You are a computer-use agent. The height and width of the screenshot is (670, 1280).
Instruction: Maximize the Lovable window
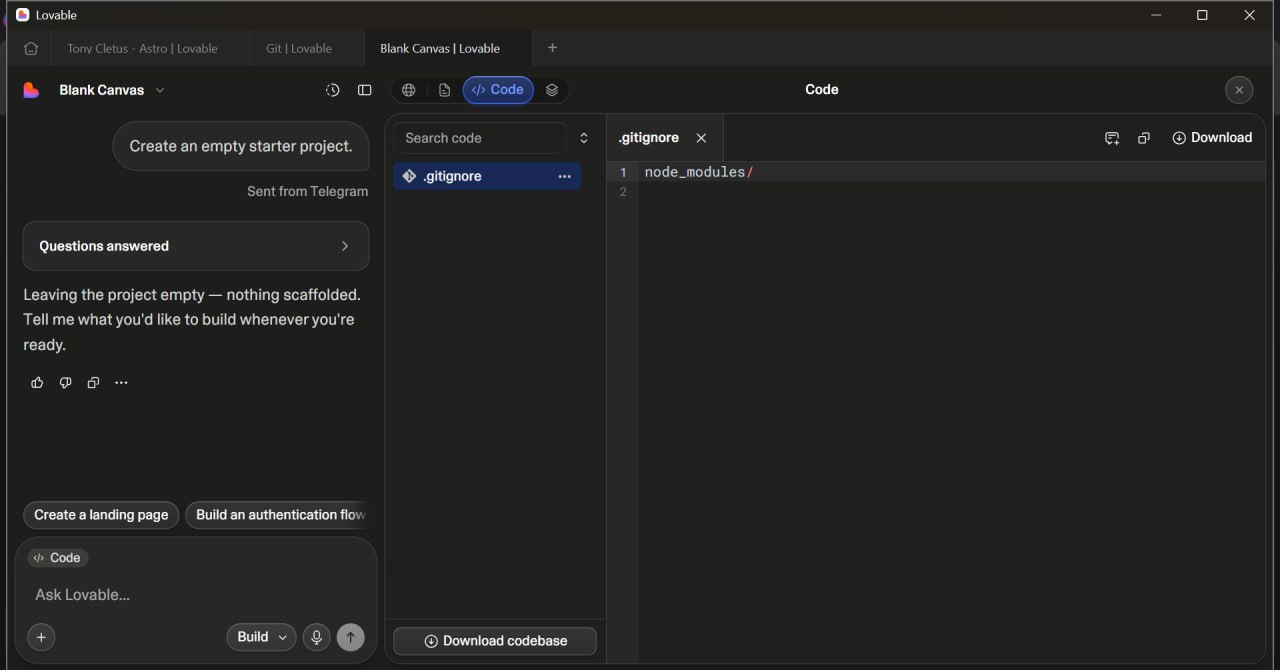point(1202,15)
